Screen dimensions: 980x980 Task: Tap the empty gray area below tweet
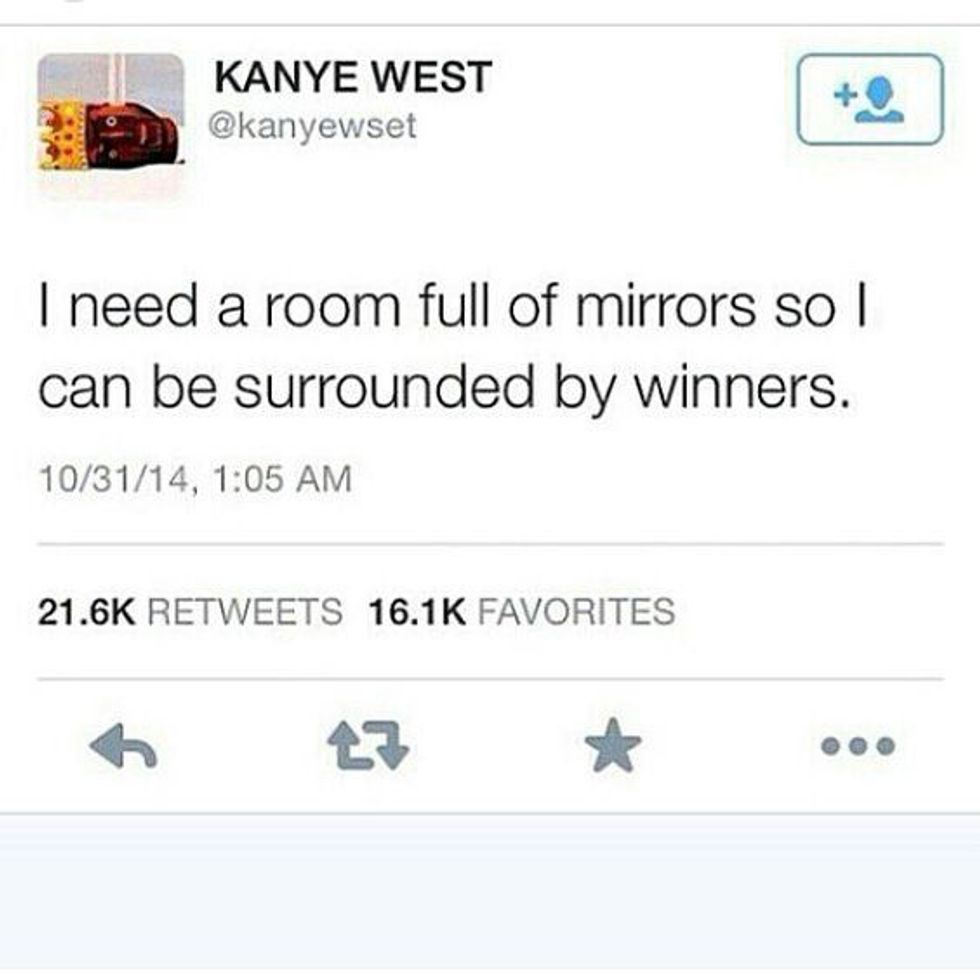[490, 896]
